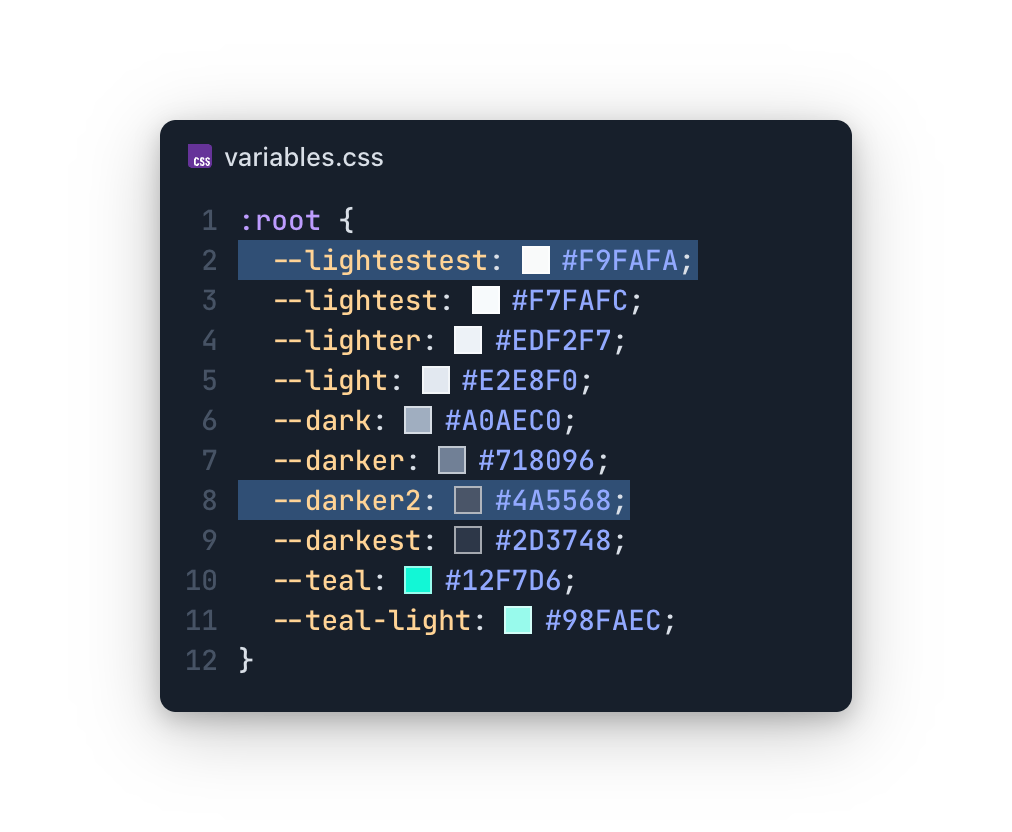Click line number 1 in the gutter
The height and width of the screenshot is (832, 1012).
208,220
